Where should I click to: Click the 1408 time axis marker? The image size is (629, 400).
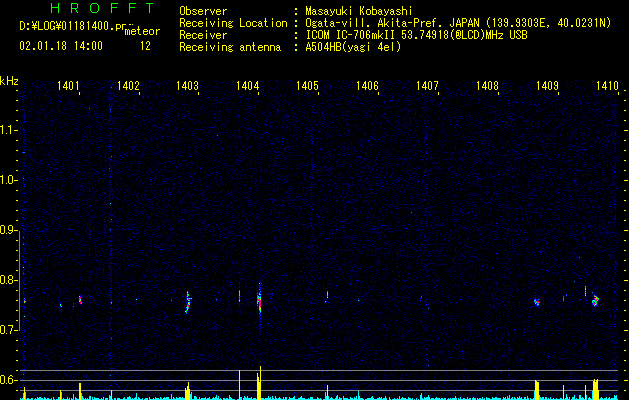(x=487, y=85)
